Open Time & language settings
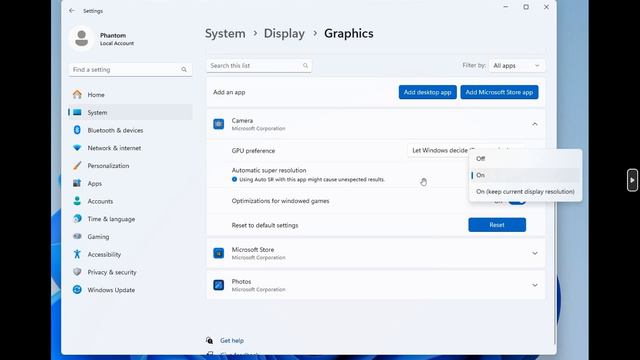 pyautogui.click(x=130, y=219)
